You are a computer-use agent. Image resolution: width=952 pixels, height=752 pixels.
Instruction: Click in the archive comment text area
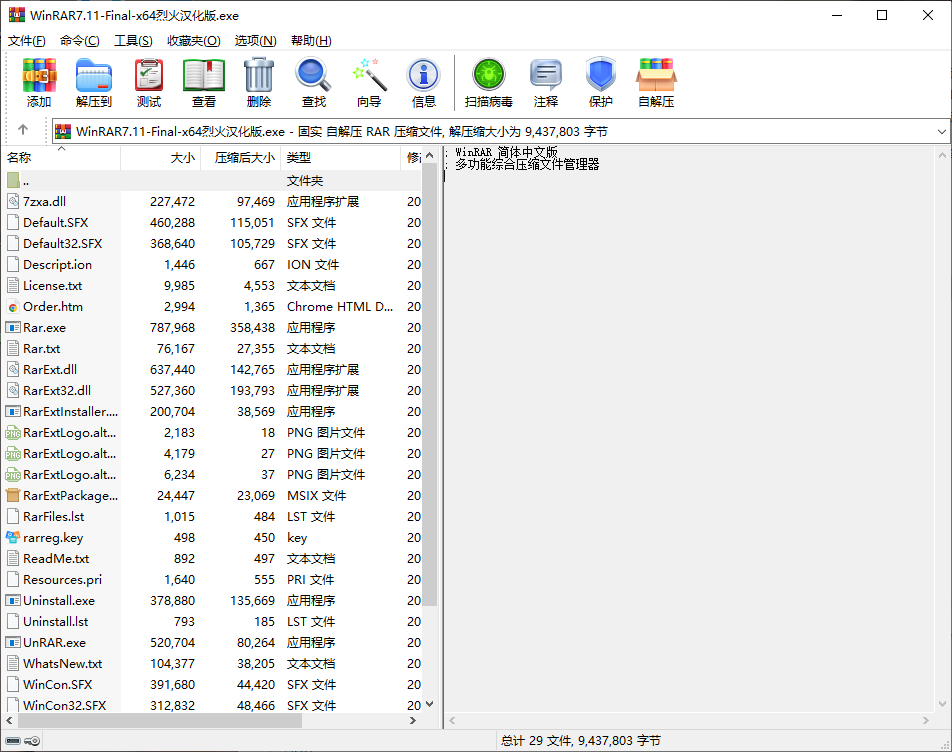[688, 428]
